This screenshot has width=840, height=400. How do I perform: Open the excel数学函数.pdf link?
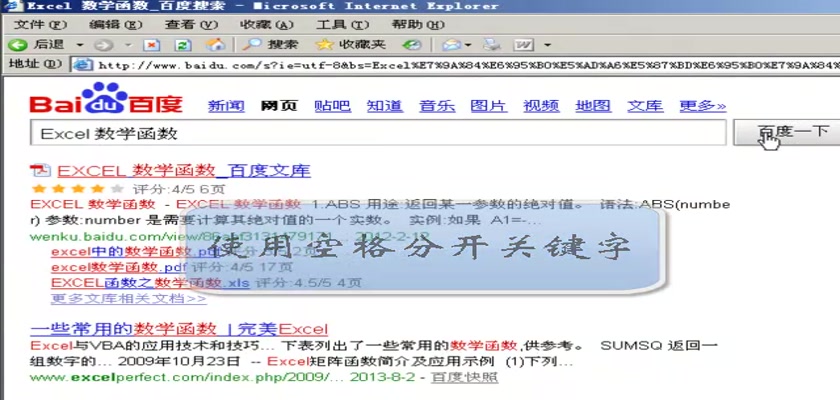click(x=119, y=267)
